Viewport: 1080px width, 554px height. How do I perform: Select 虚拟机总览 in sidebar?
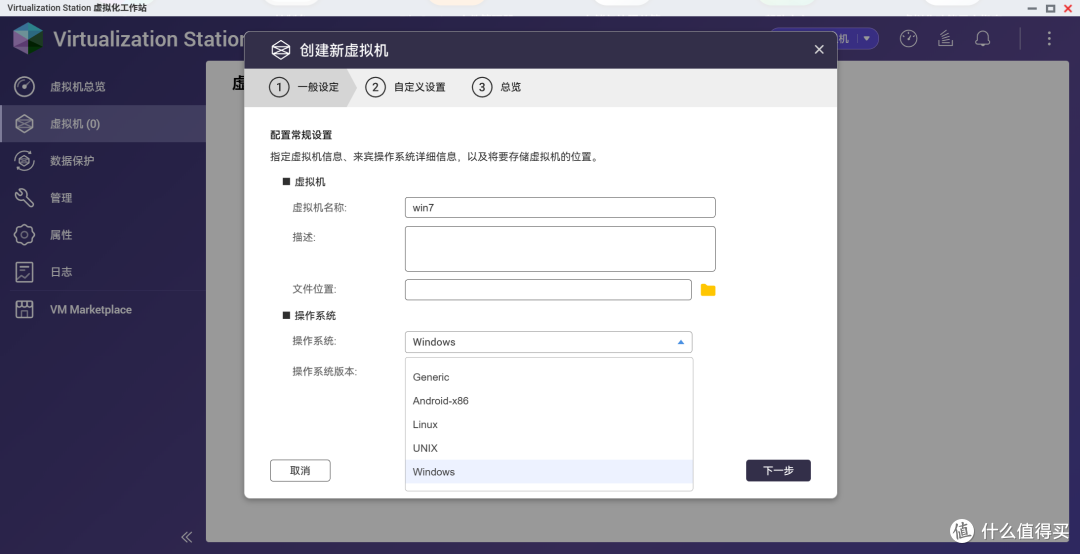click(103, 87)
